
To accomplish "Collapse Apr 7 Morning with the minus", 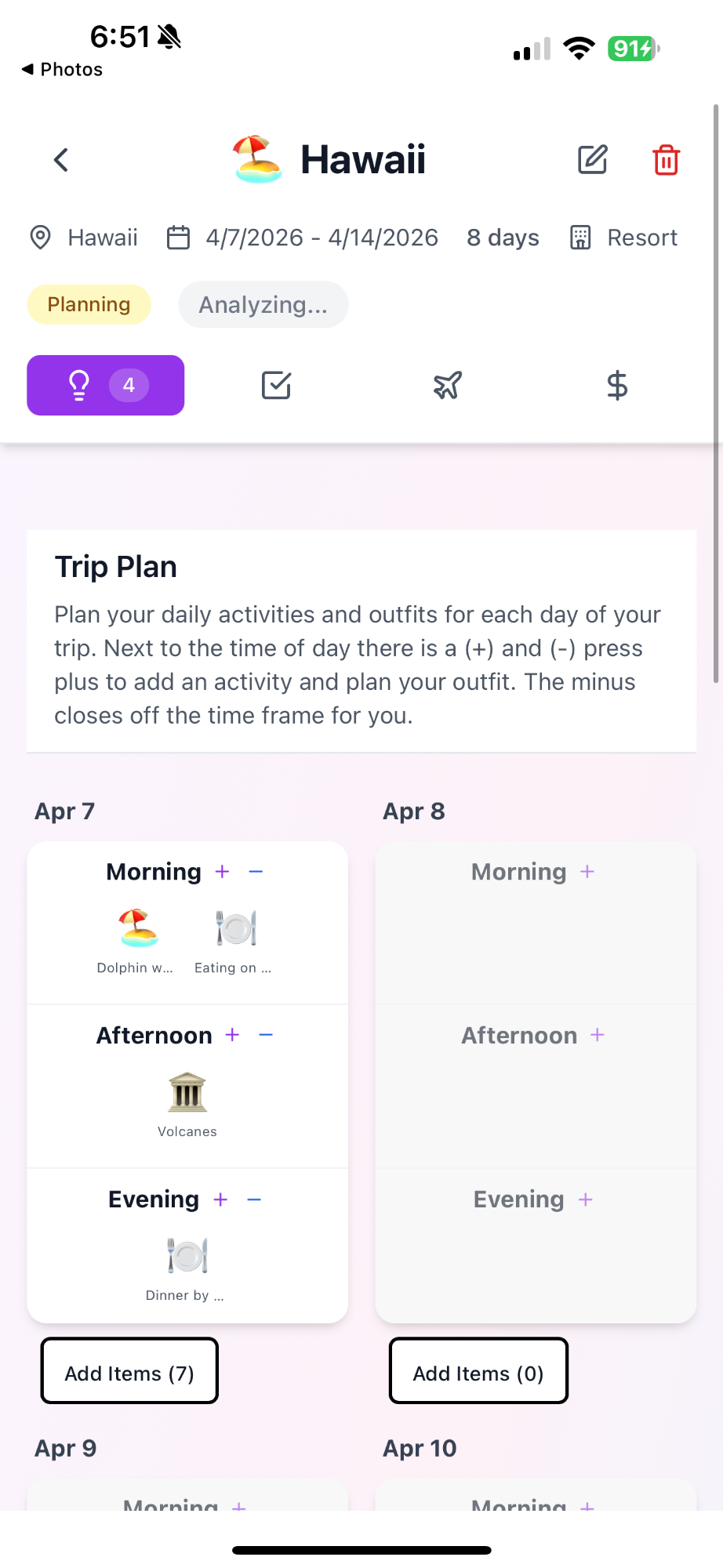I will click(x=256, y=871).
